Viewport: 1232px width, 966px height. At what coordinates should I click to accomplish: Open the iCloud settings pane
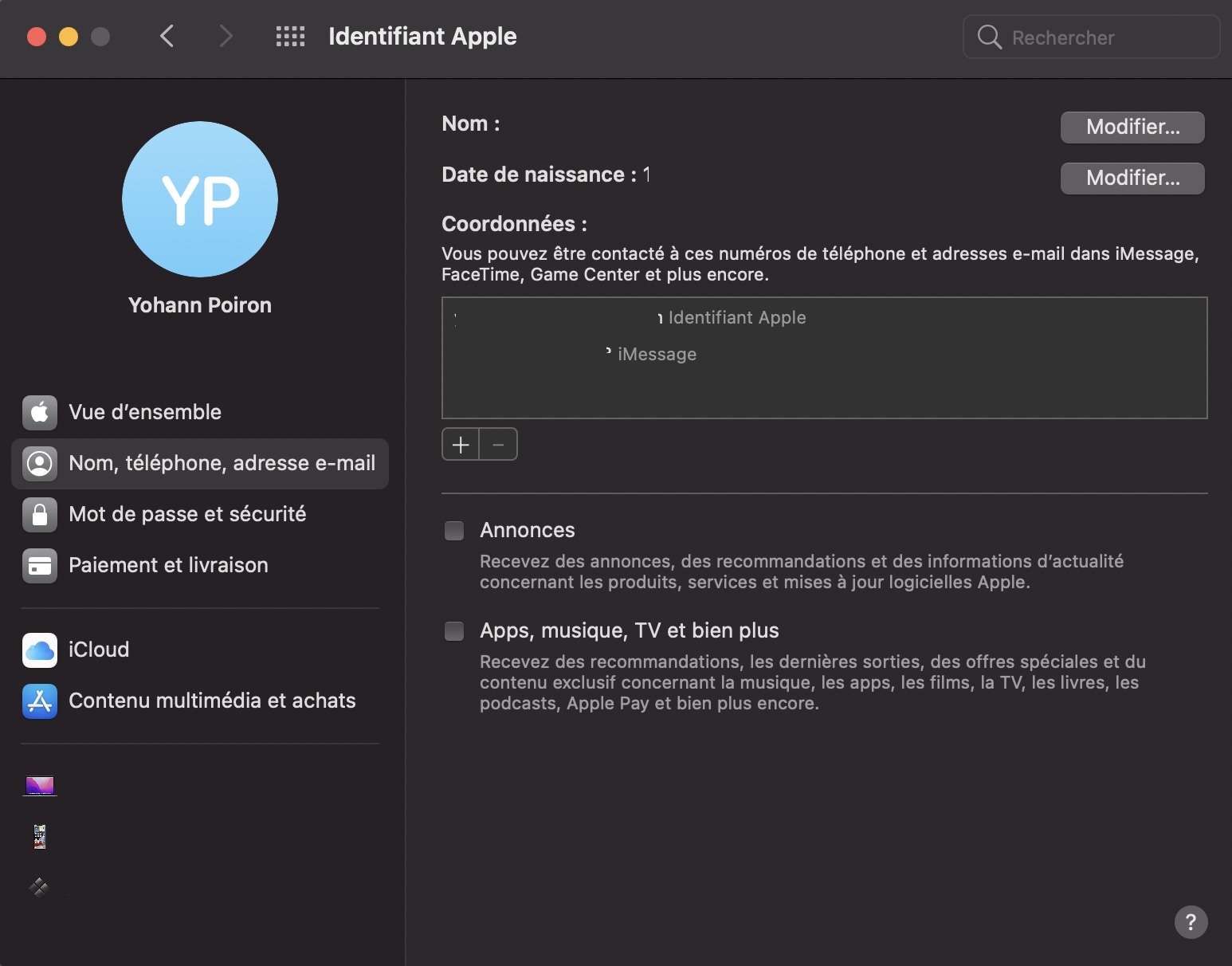[x=98, y=650]
